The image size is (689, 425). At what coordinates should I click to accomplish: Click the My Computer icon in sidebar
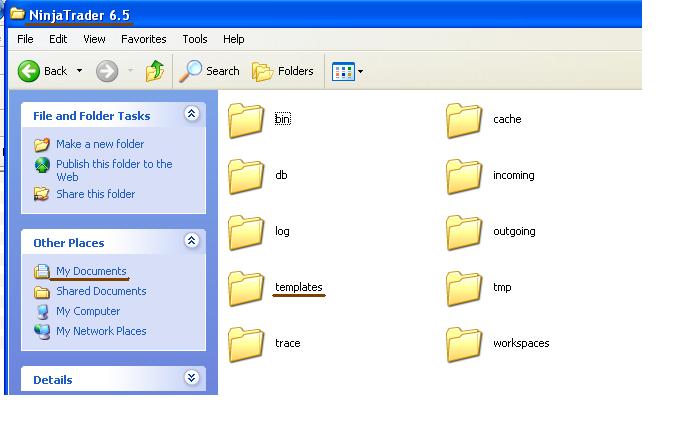(42, 312)
